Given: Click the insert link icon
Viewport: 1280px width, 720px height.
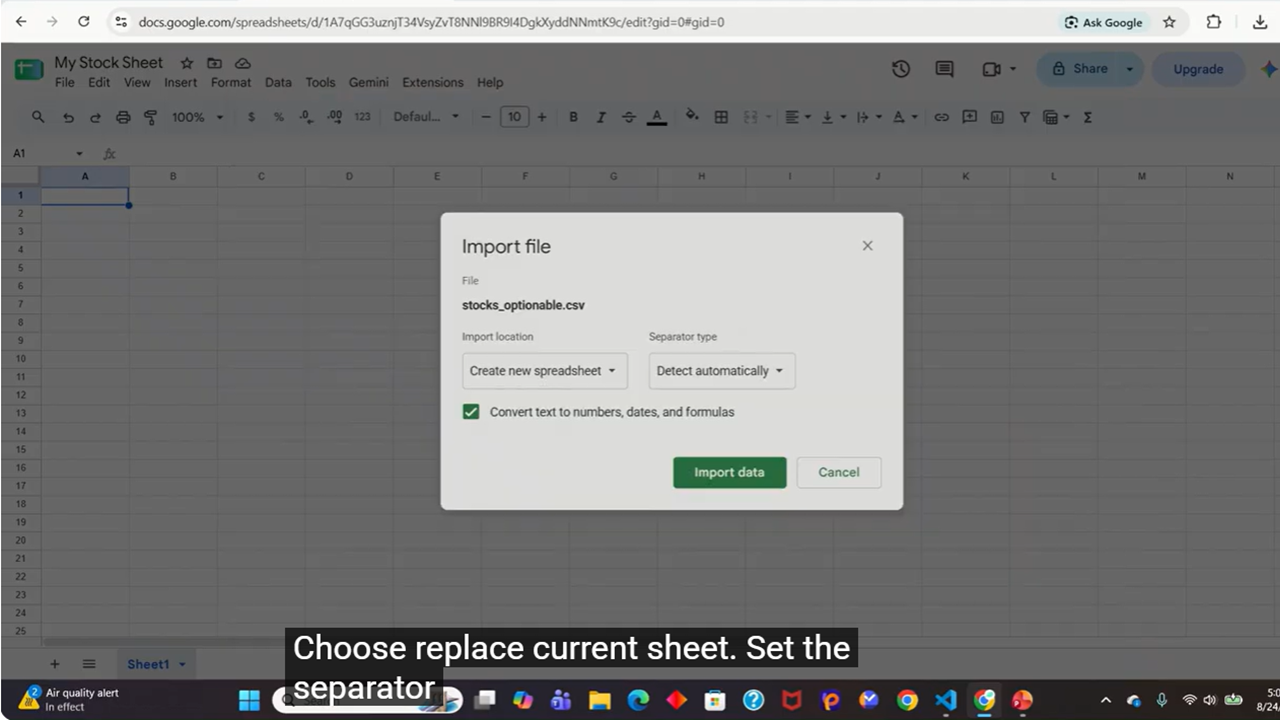Looking at the screenshot, I should (x=941, y=117).
